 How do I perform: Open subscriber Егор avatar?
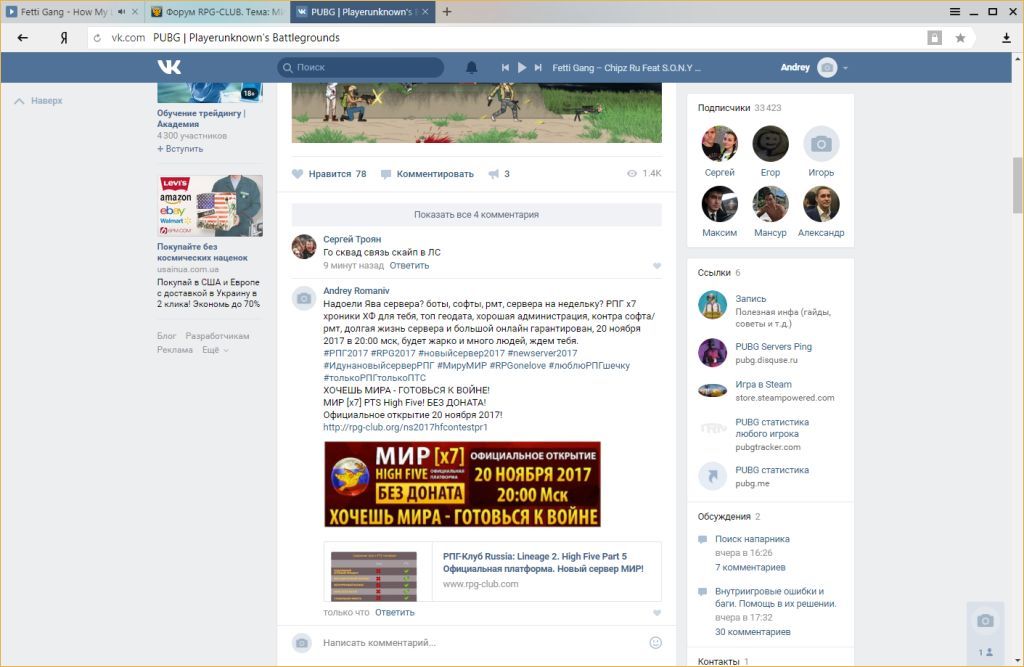click(771, 143)
